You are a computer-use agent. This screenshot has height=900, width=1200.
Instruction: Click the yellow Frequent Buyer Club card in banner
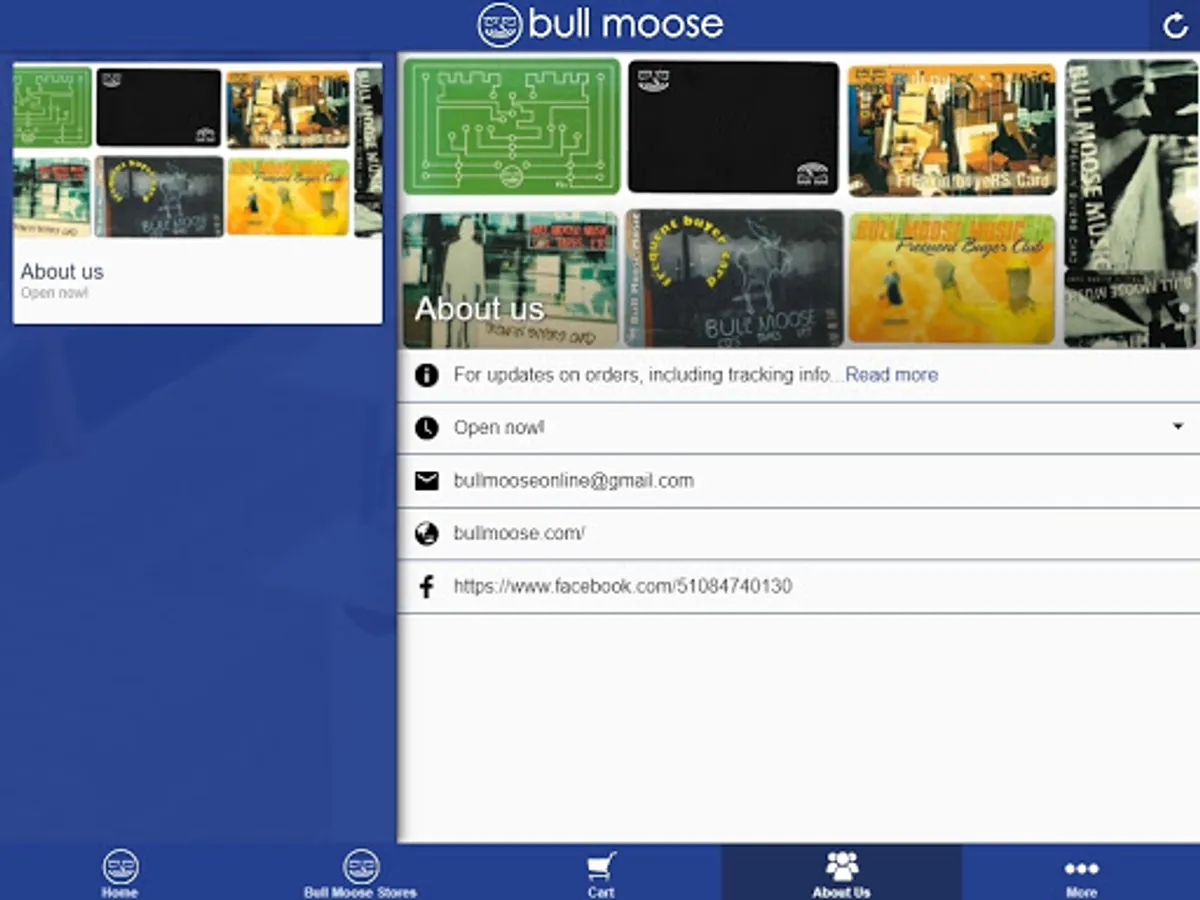952,279
